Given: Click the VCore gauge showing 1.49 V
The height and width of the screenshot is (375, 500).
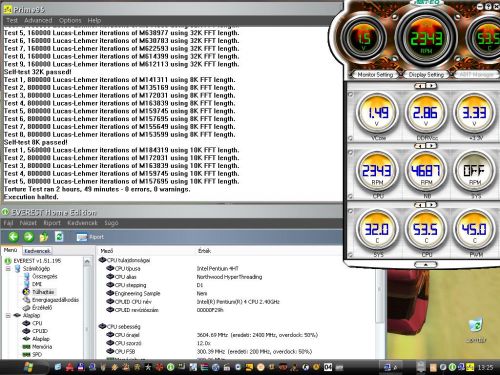Looking at the screenshot, I should tap(377, 113).
